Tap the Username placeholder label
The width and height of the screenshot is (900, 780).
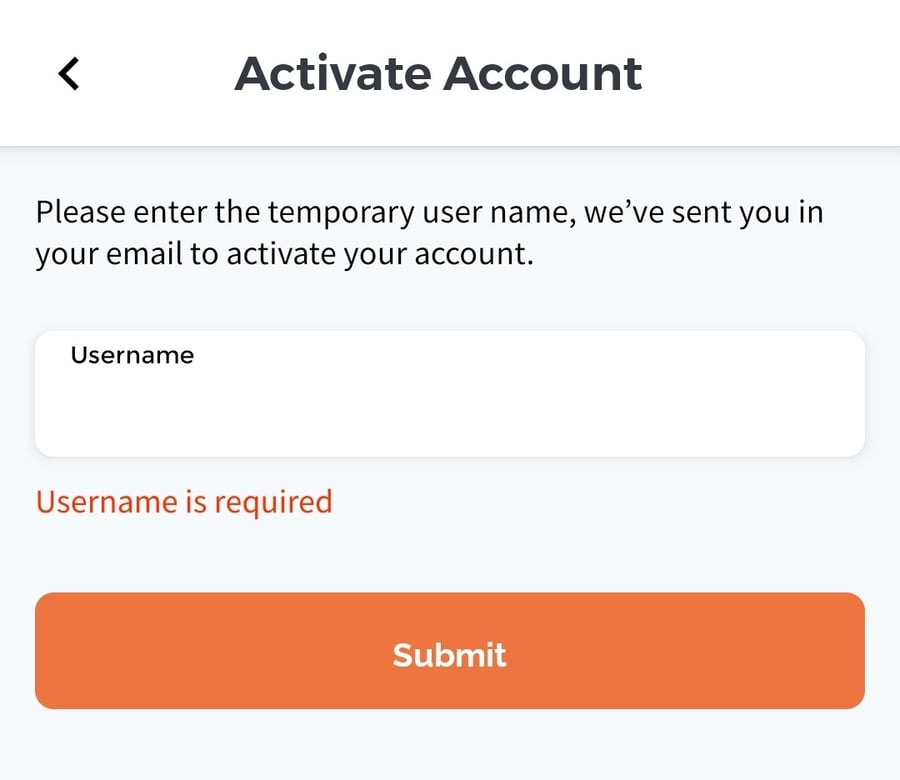131,355
